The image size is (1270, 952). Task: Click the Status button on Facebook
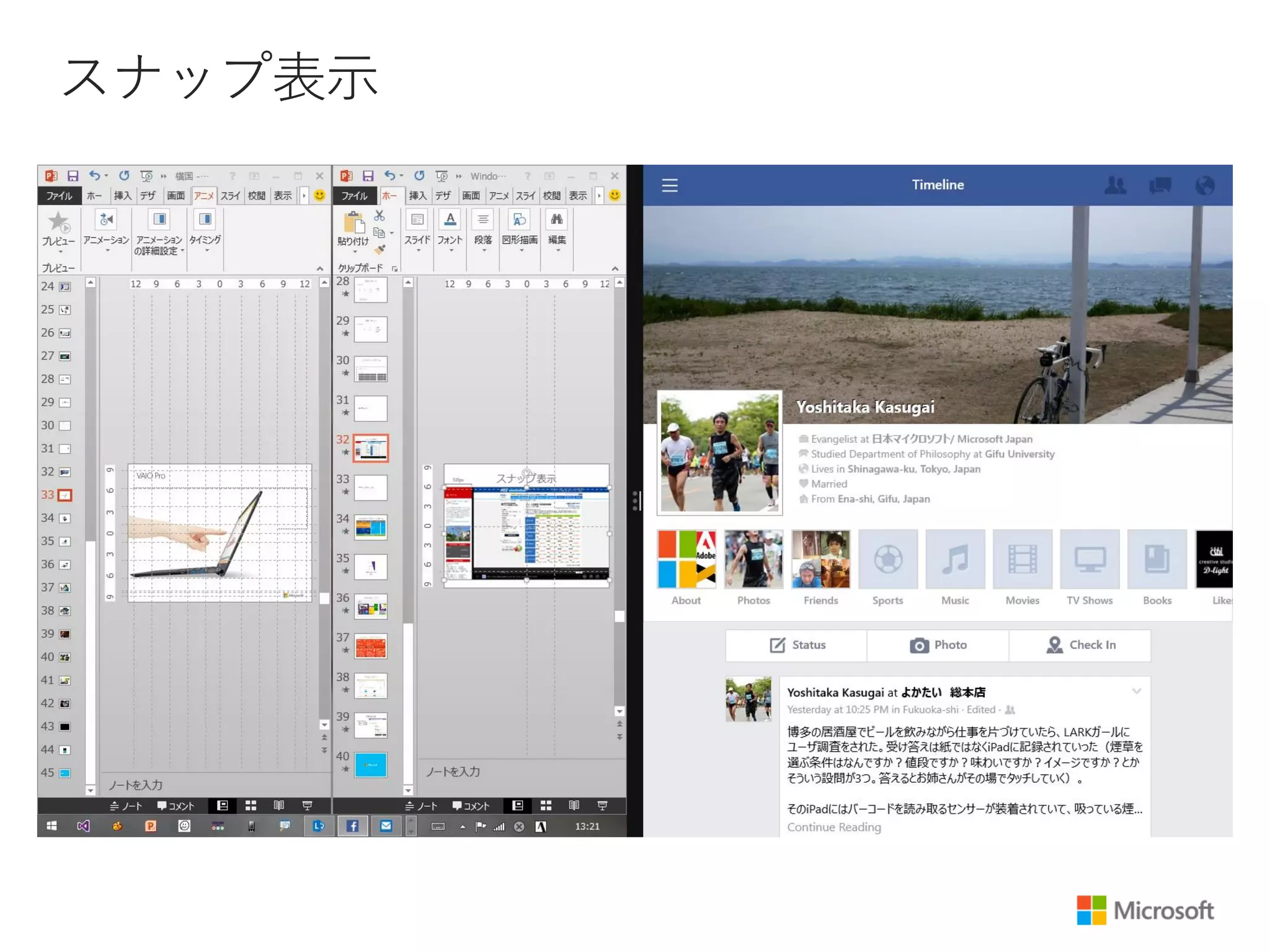coord(797,645)
